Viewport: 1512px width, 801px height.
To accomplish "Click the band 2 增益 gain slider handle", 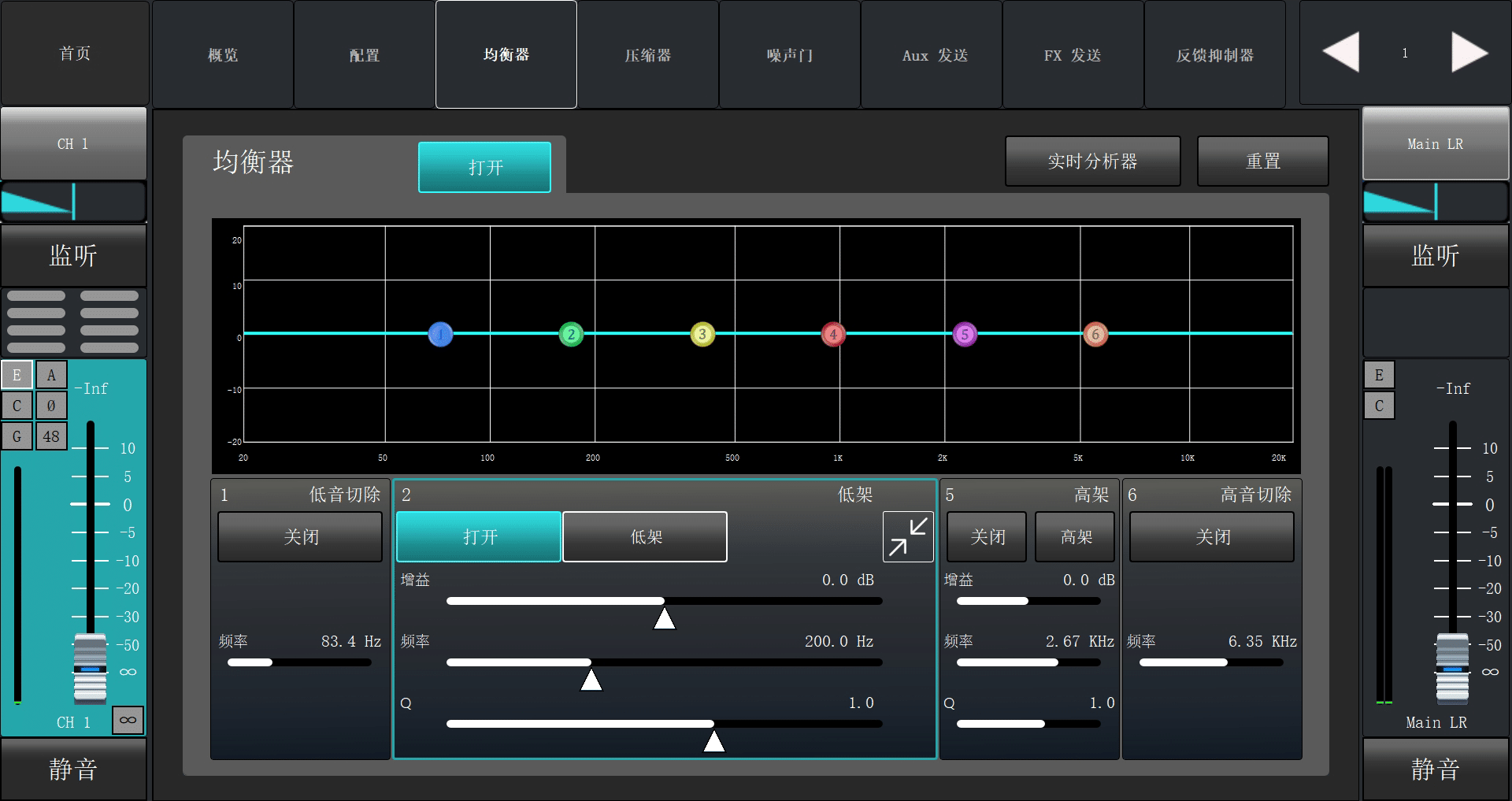I will (x=665, y=617).
